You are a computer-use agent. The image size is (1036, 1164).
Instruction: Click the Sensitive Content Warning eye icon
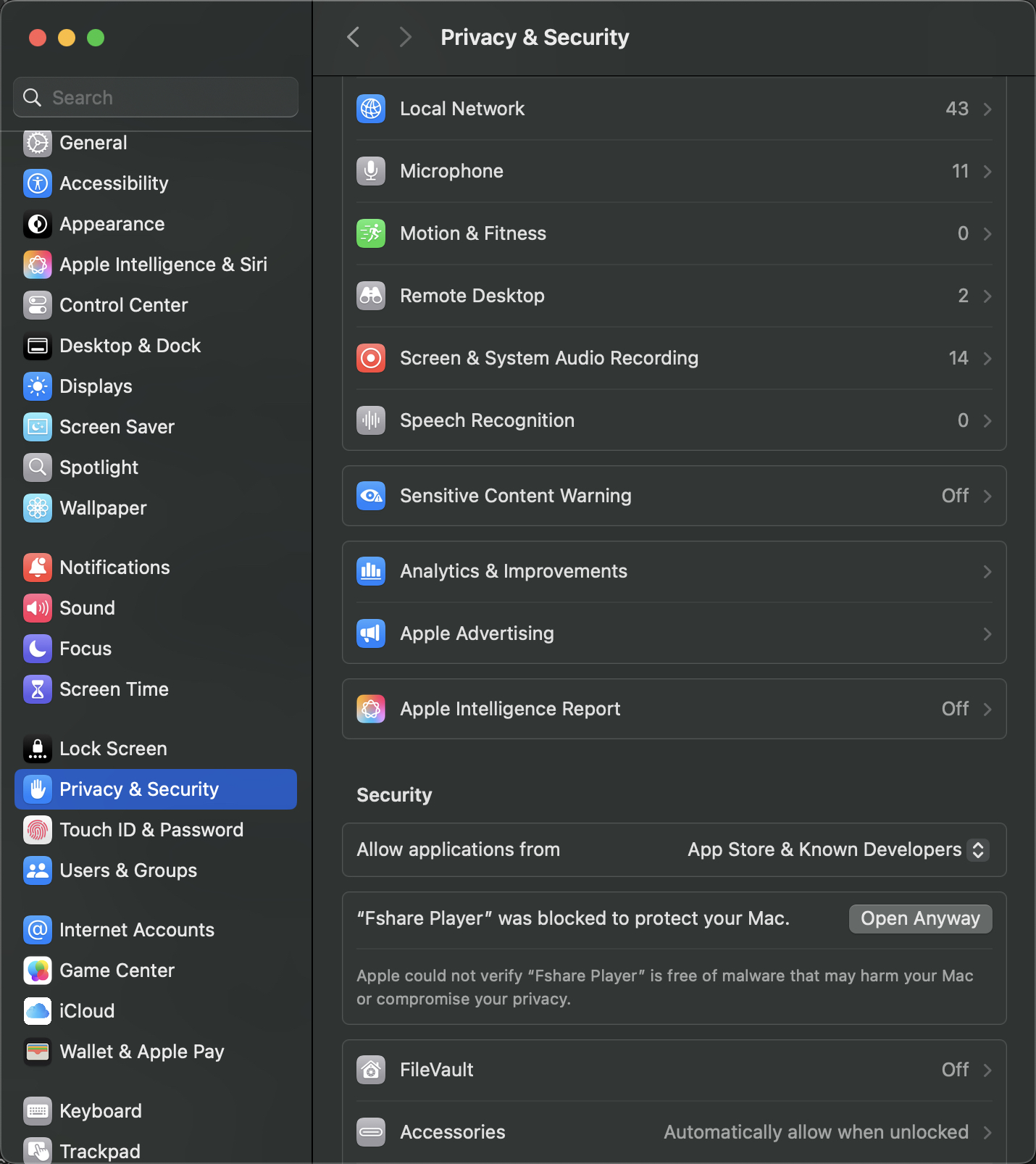point(371,496)
